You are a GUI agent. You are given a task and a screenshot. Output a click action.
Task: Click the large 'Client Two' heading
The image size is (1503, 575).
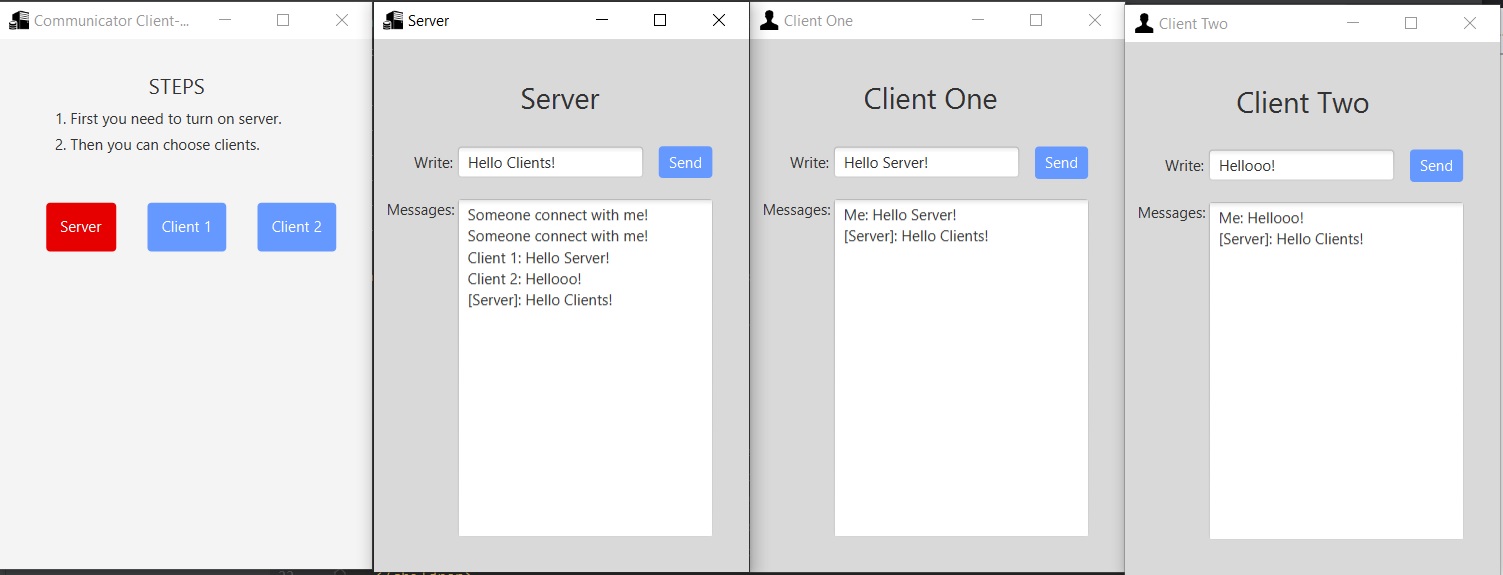[x=1302, y=103]
